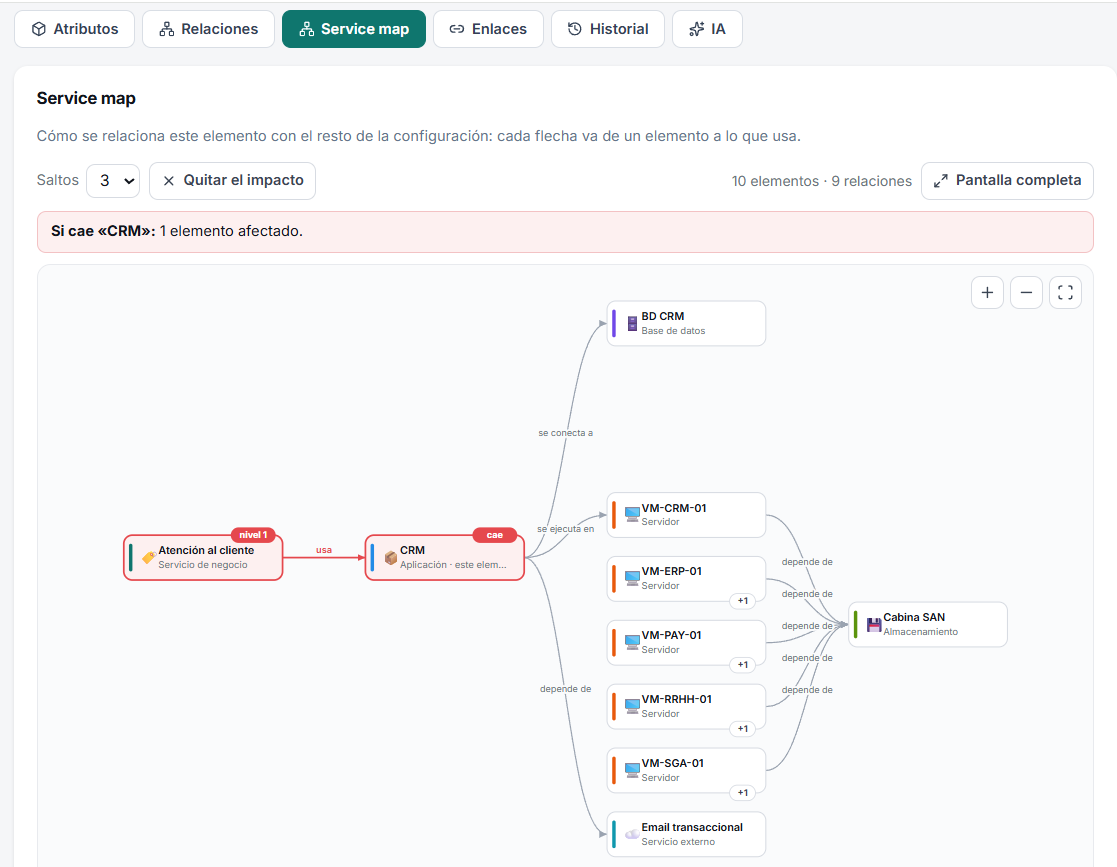Fit the map to view icon
The image size is (1117, 867).
coord(1066,293)
